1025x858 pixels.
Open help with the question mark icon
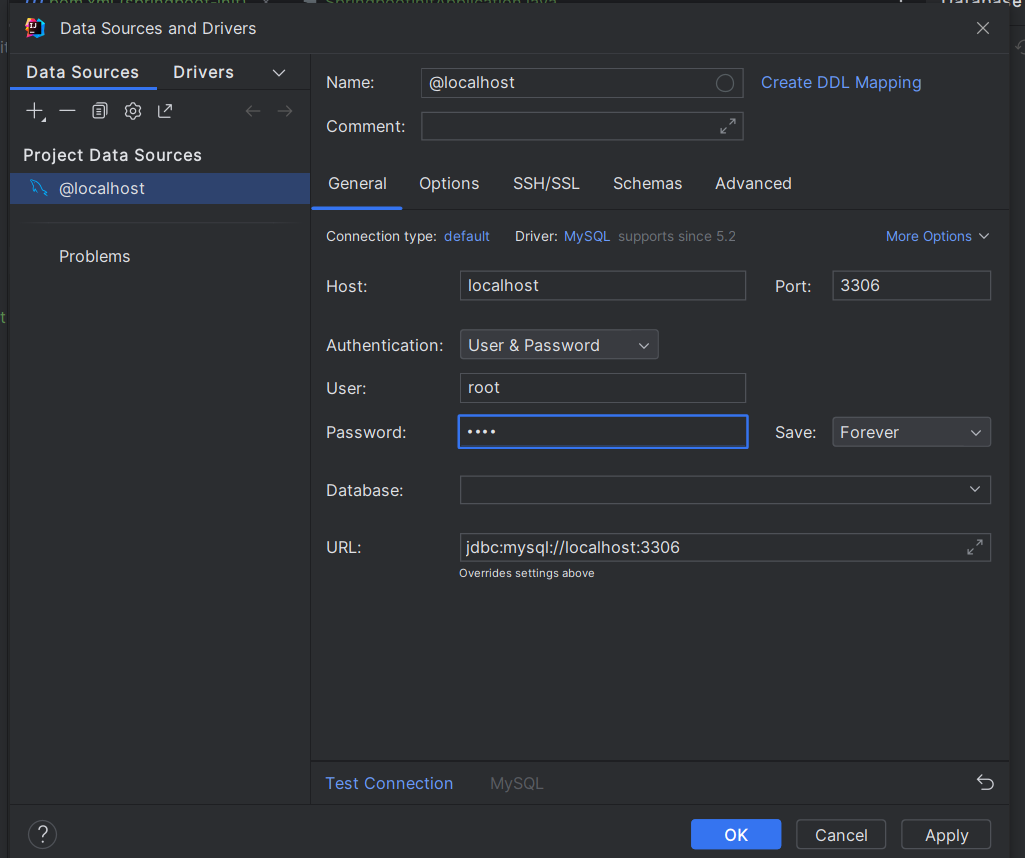click(x=42, y=834)
